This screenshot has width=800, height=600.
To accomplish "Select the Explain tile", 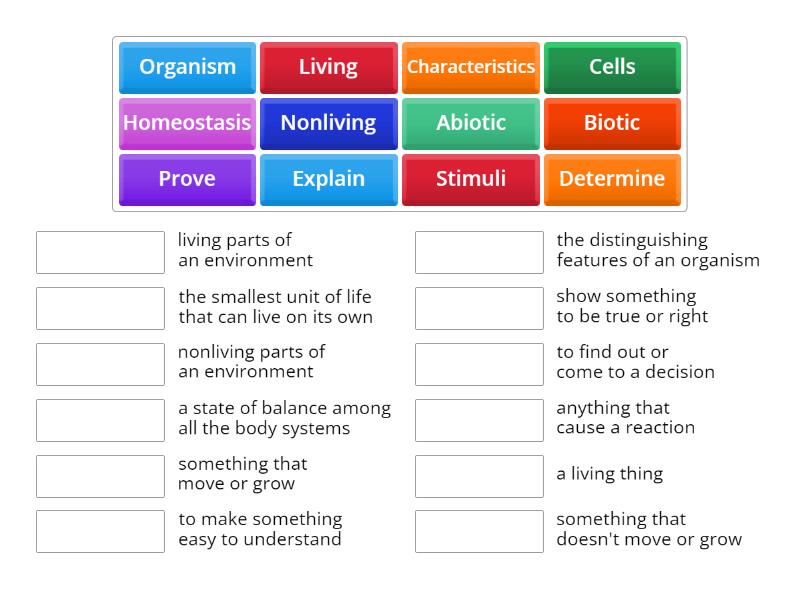I will tap(329, 179).
